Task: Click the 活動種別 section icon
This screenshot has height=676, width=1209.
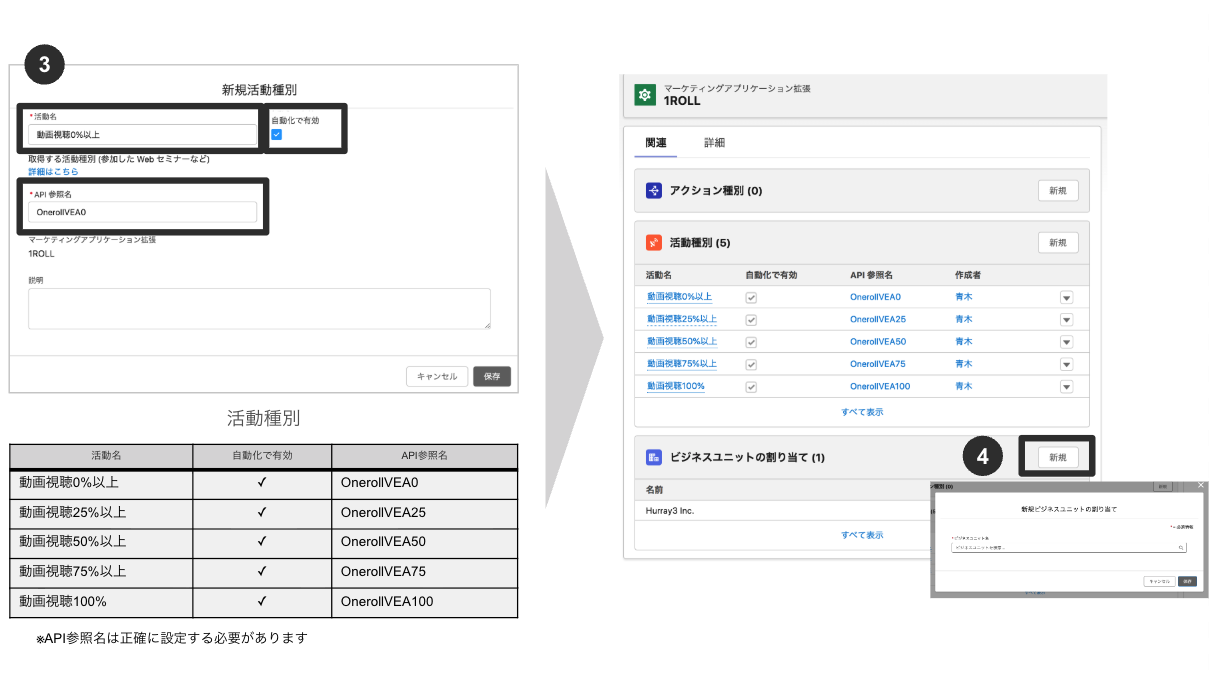Action: click(653, 242)
